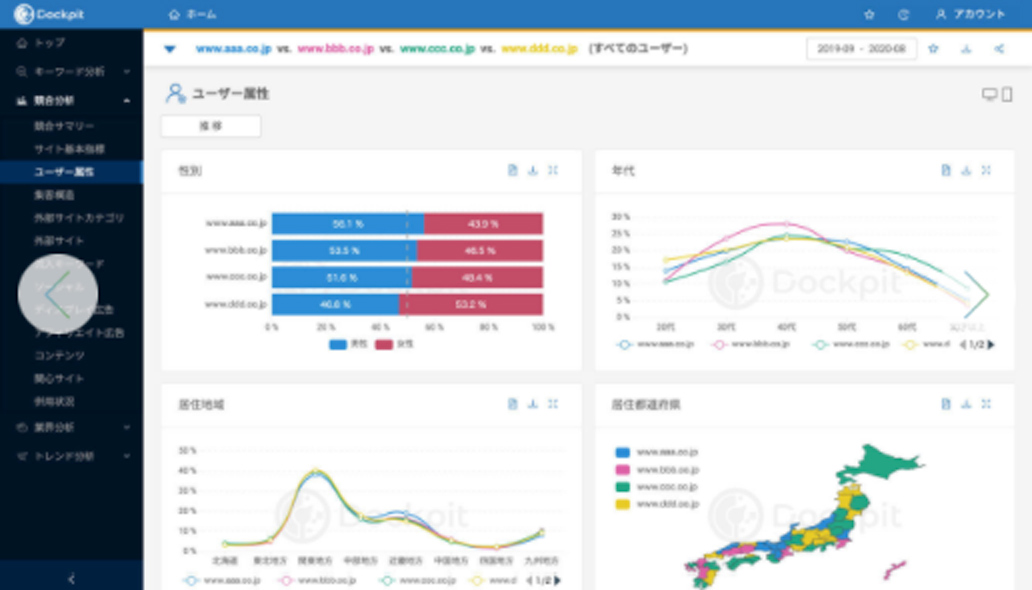Download the 居住地域 chart
Image resolution: width=1032 pixels, height=590 pixels.
[x=533, y=404]
